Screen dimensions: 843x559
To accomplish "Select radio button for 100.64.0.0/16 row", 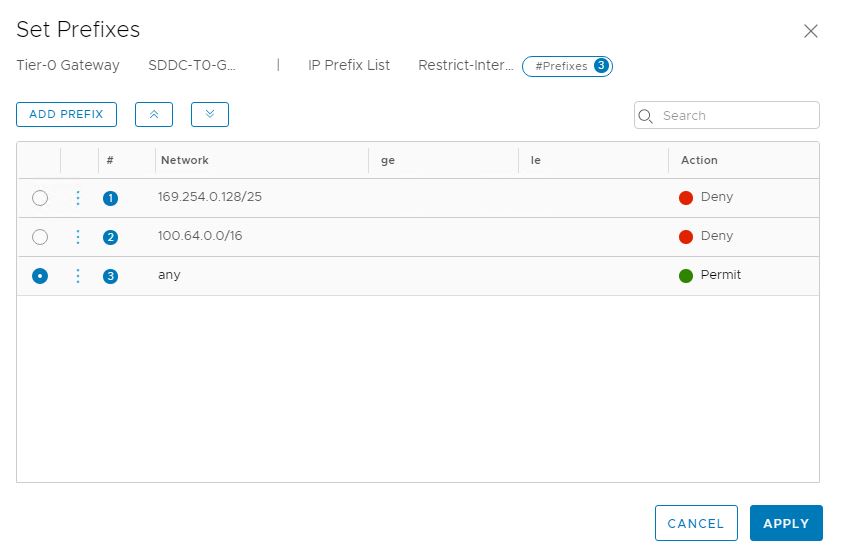I will [x=40, y=237].
